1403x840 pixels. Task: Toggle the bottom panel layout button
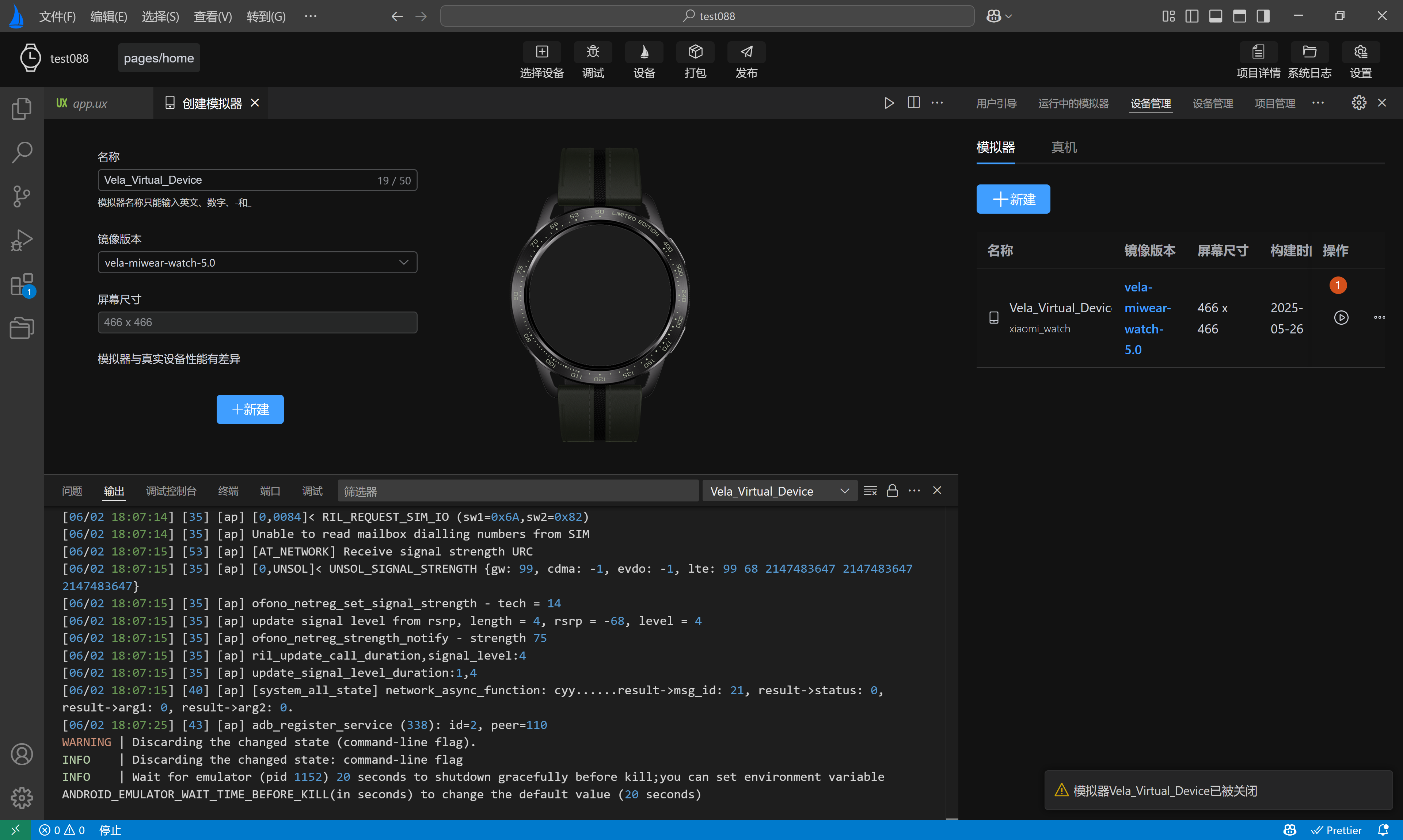(1215, 16)
